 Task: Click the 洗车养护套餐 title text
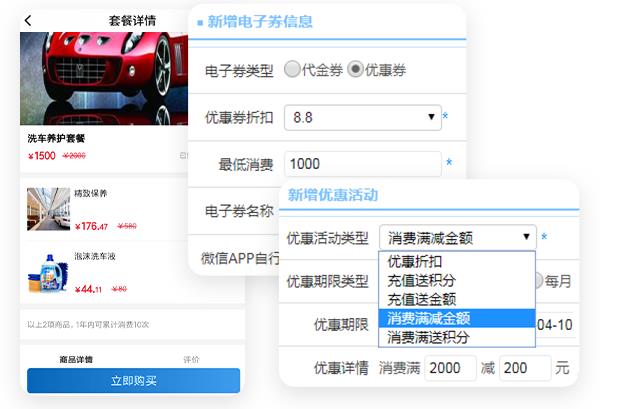click(56, 138)
